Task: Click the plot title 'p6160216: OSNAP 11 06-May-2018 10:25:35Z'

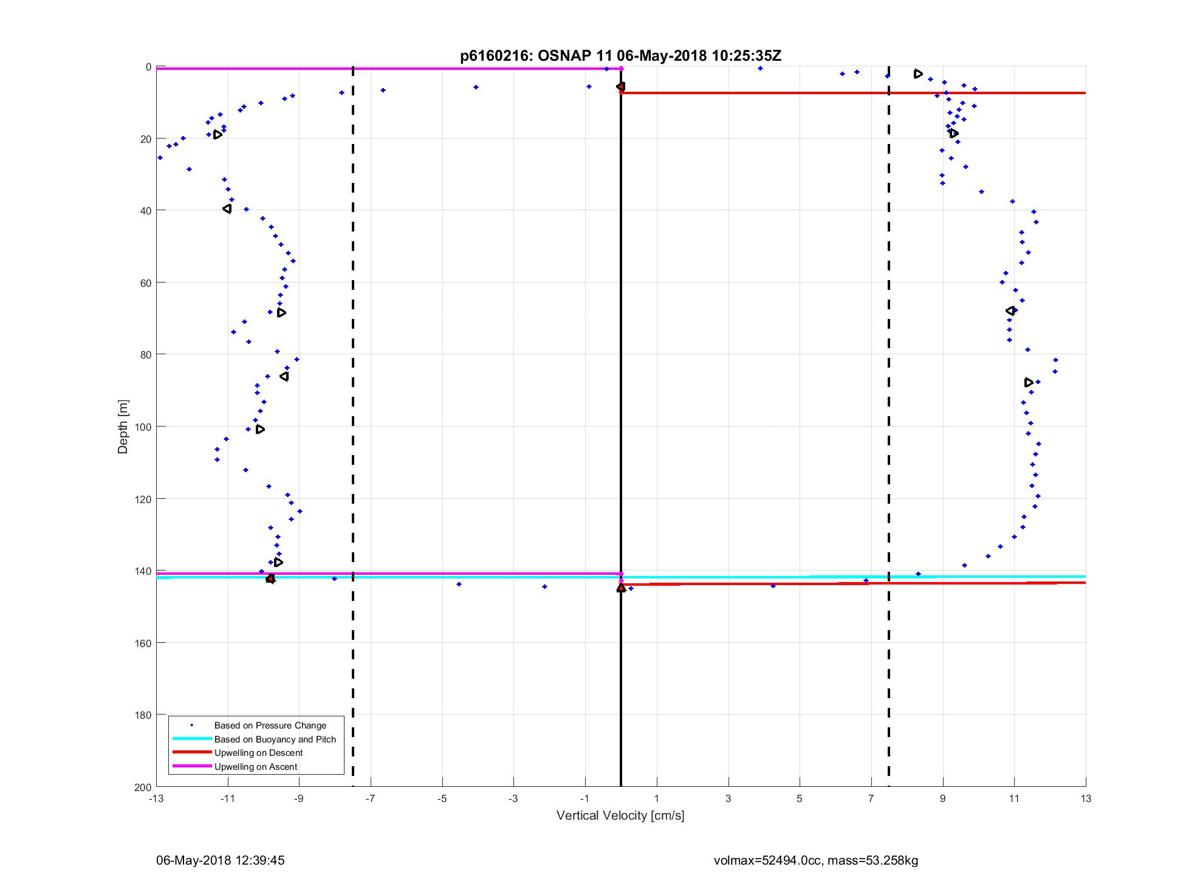Action: point(620,56)
